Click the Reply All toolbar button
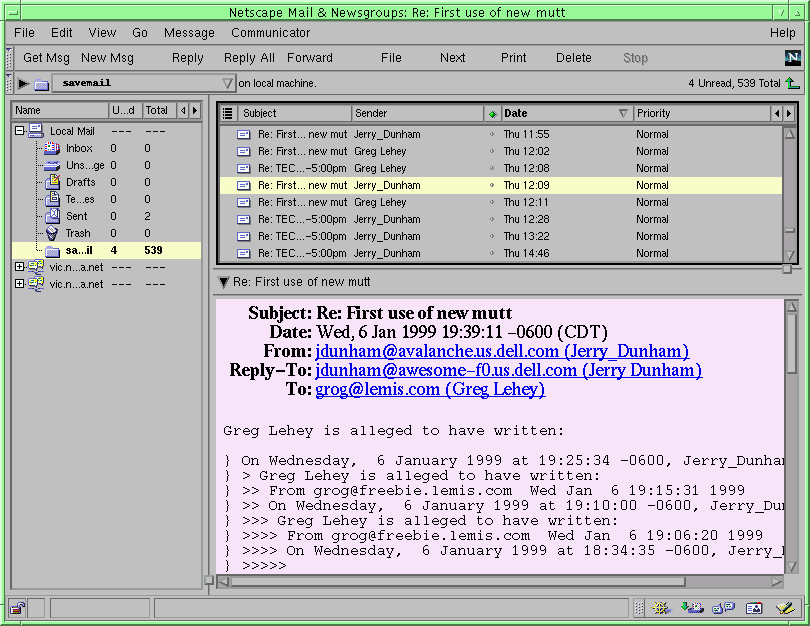 [x=250, y=58]
